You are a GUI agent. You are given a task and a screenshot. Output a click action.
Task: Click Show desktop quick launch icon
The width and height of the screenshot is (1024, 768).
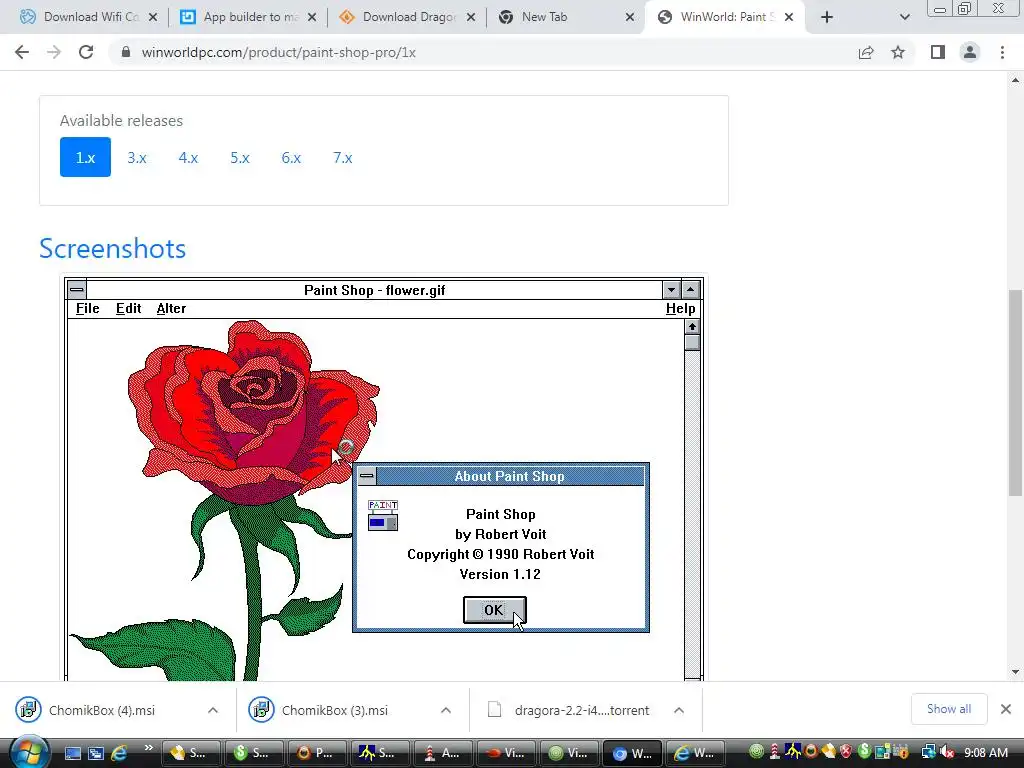[x=73, y=753]
